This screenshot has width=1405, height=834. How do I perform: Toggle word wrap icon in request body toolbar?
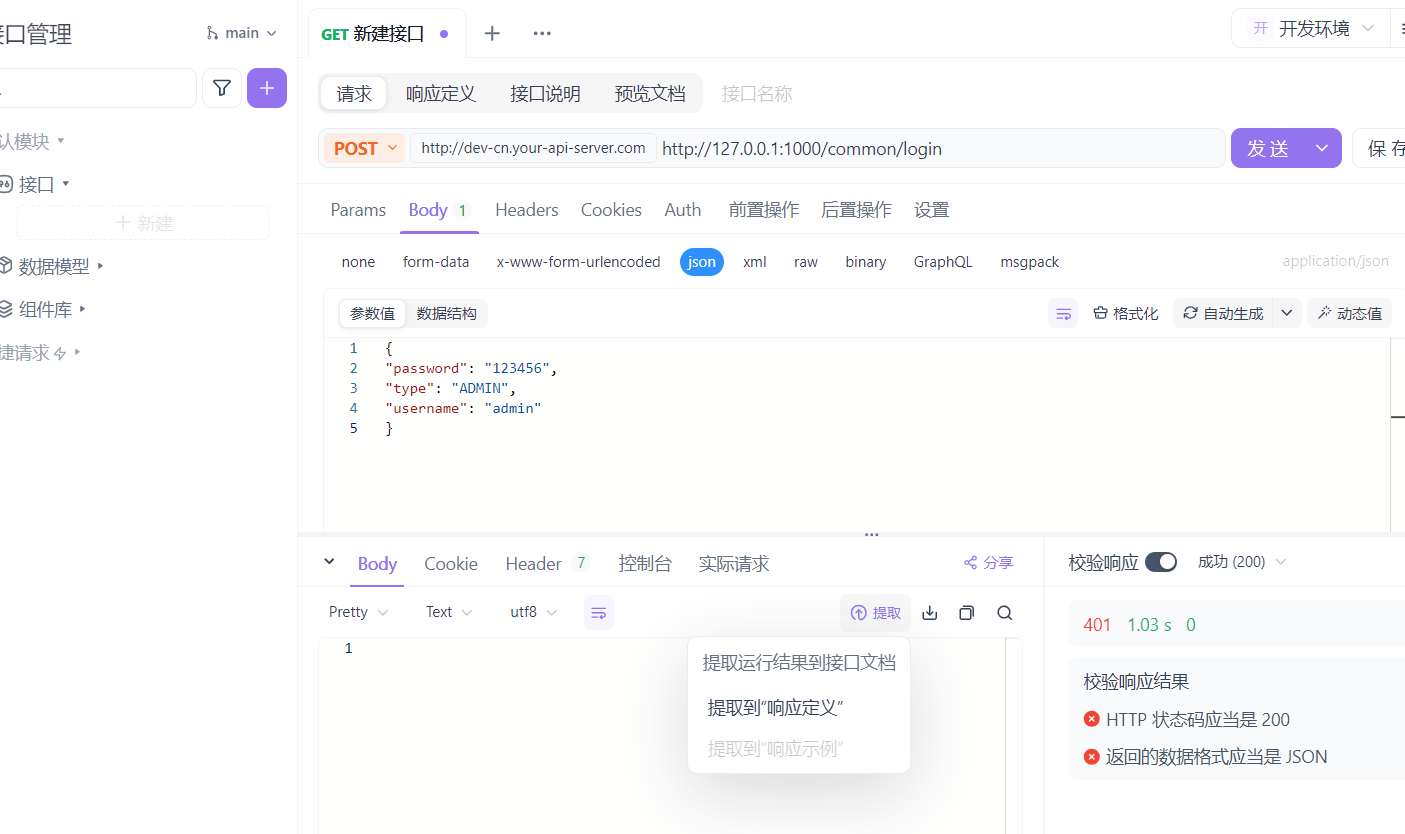coord(1063,313)
